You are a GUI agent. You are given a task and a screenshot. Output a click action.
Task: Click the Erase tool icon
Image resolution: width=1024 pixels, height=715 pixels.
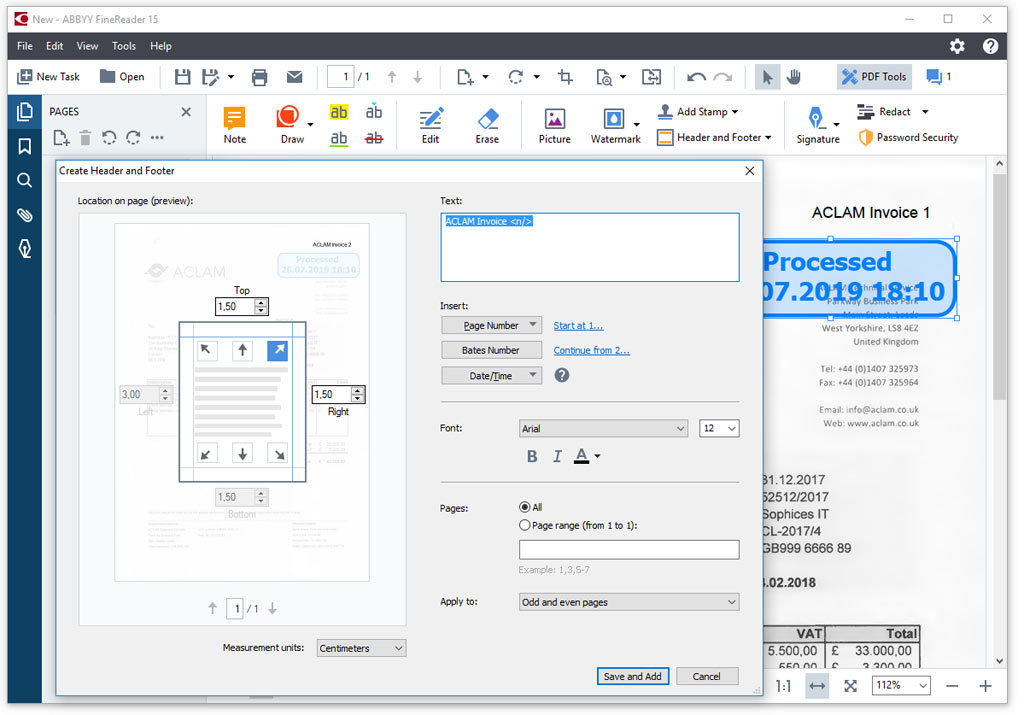pos(487,120)
